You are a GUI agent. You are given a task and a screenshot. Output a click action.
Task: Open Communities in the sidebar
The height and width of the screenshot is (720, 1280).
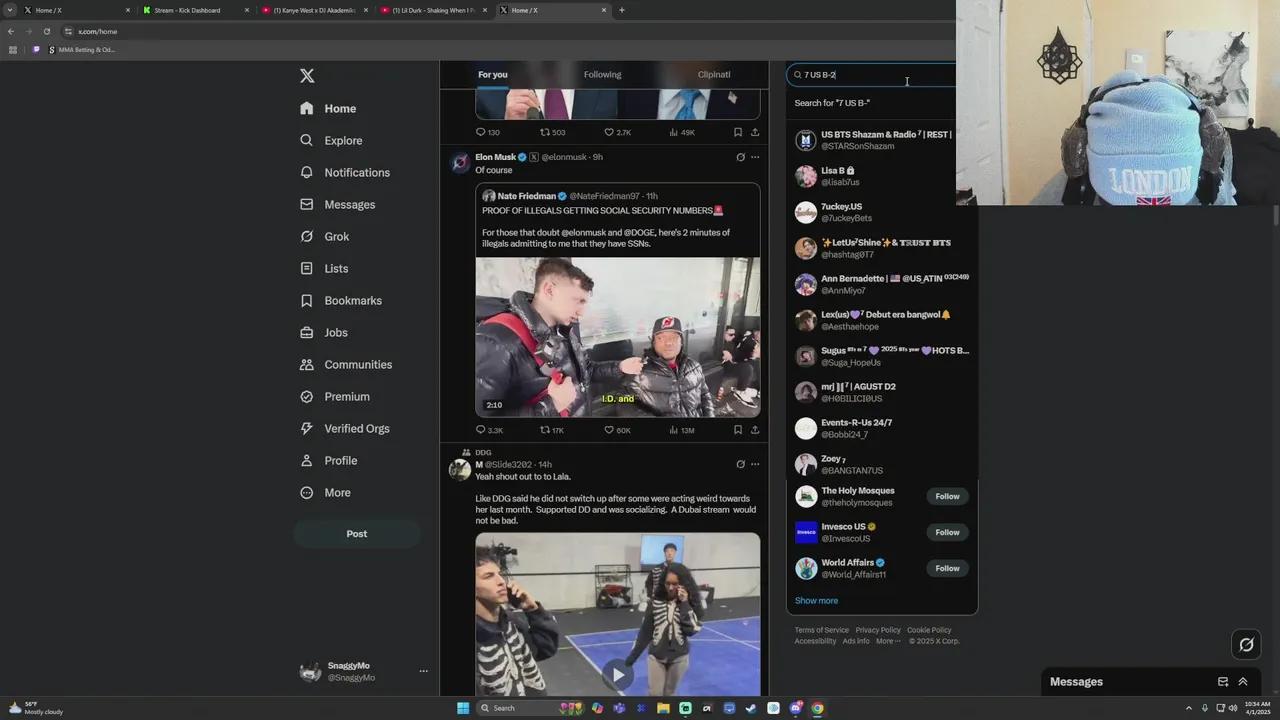346,364
